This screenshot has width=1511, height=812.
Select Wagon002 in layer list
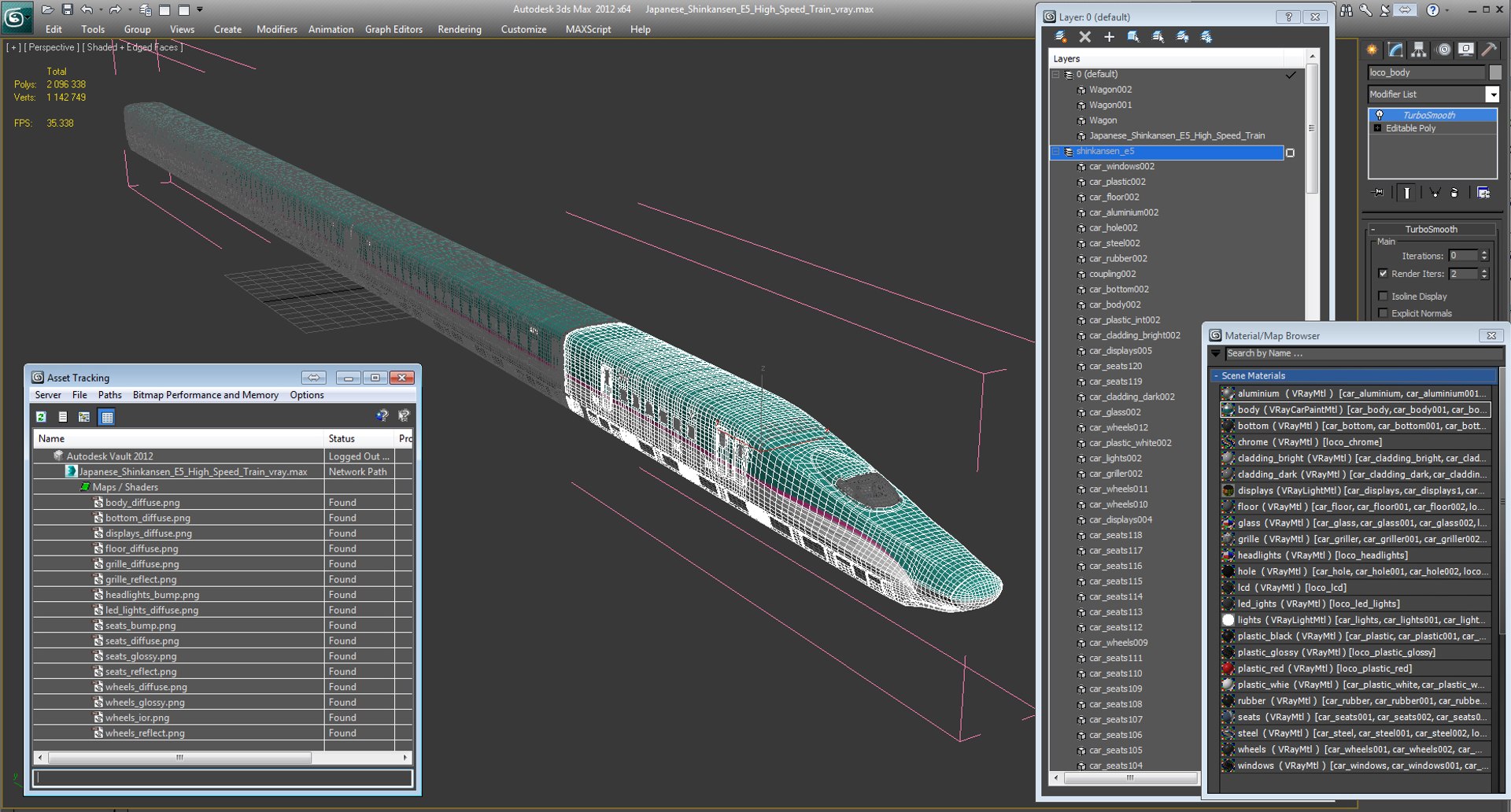(1110, 90)
